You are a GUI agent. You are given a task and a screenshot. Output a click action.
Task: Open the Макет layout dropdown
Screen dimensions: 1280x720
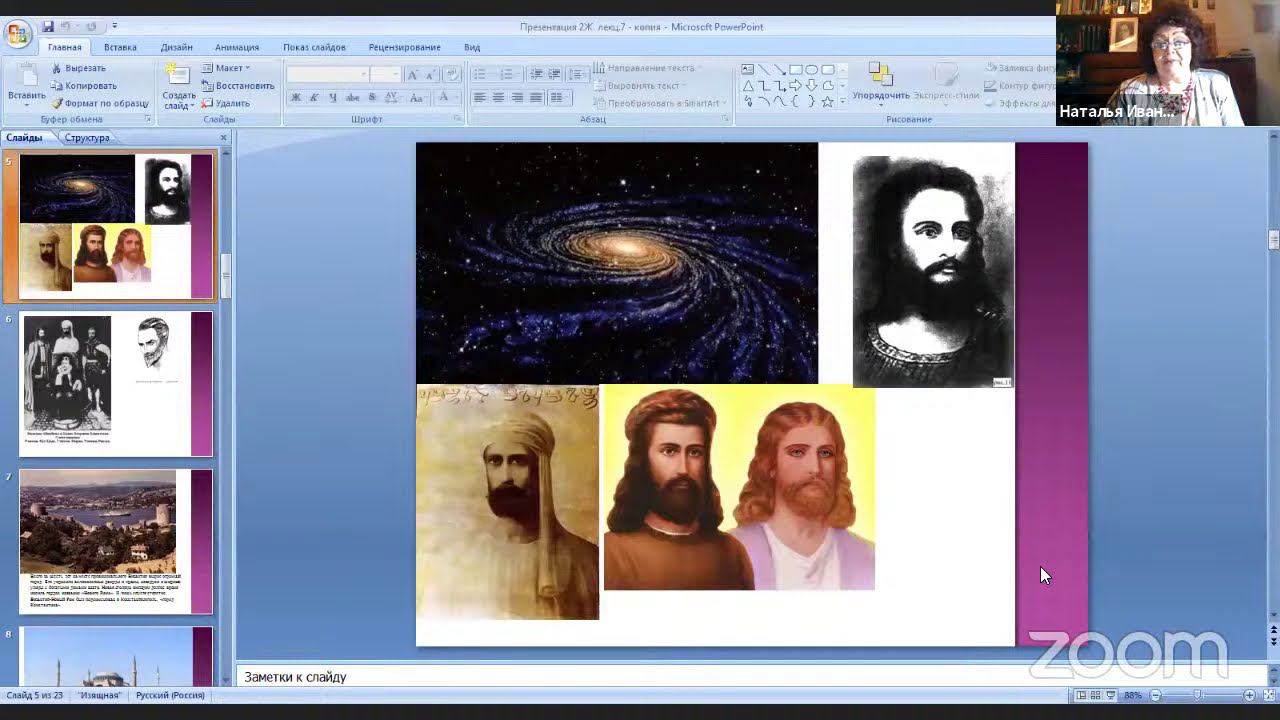tap(226, 68)
